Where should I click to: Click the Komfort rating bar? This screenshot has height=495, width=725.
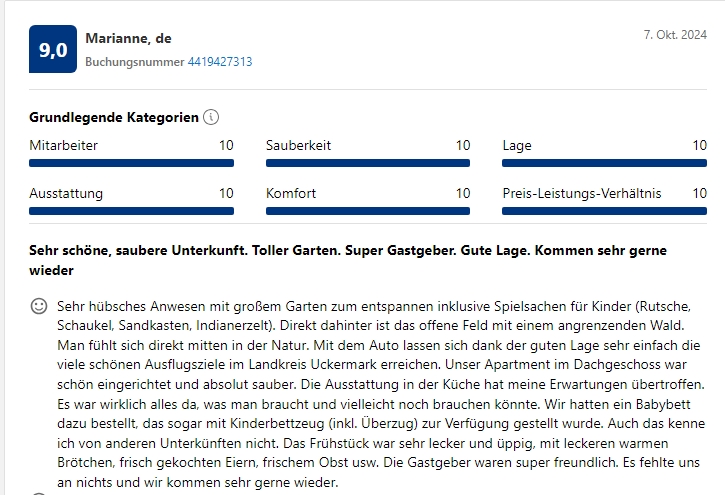(368, 211)
